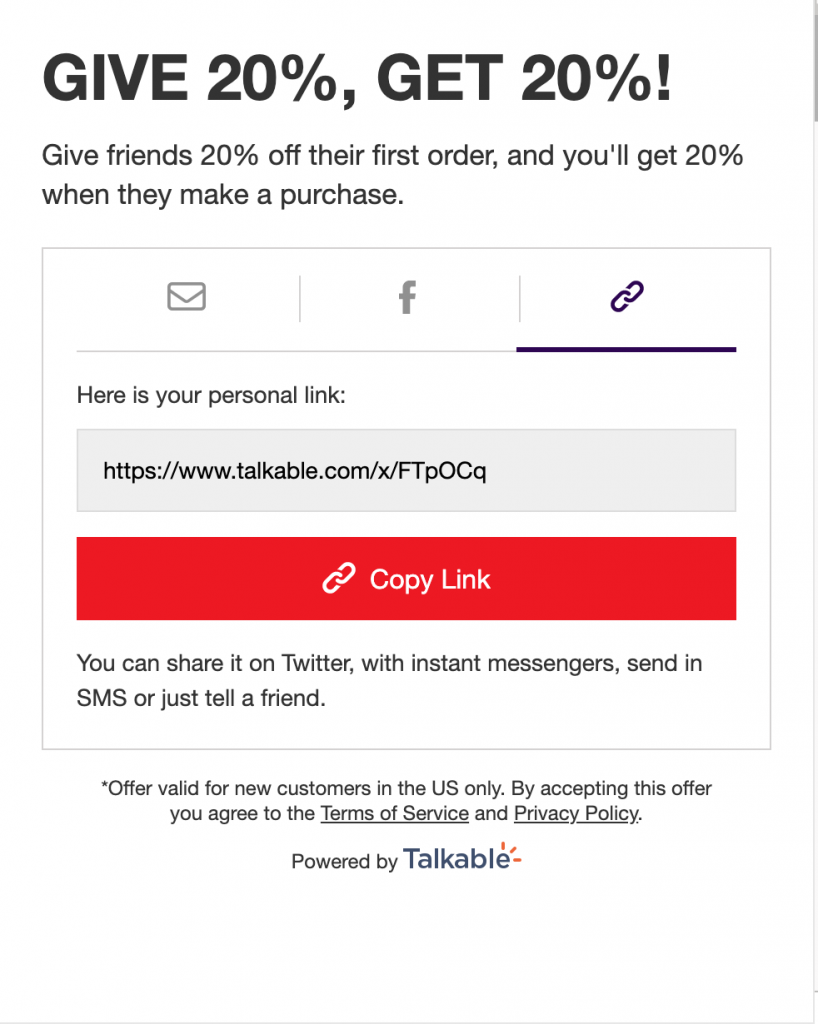Image resolution: width=818 pixels, height=1024 pixels.
Task: Select the chain link share tab
Action: 627,297
